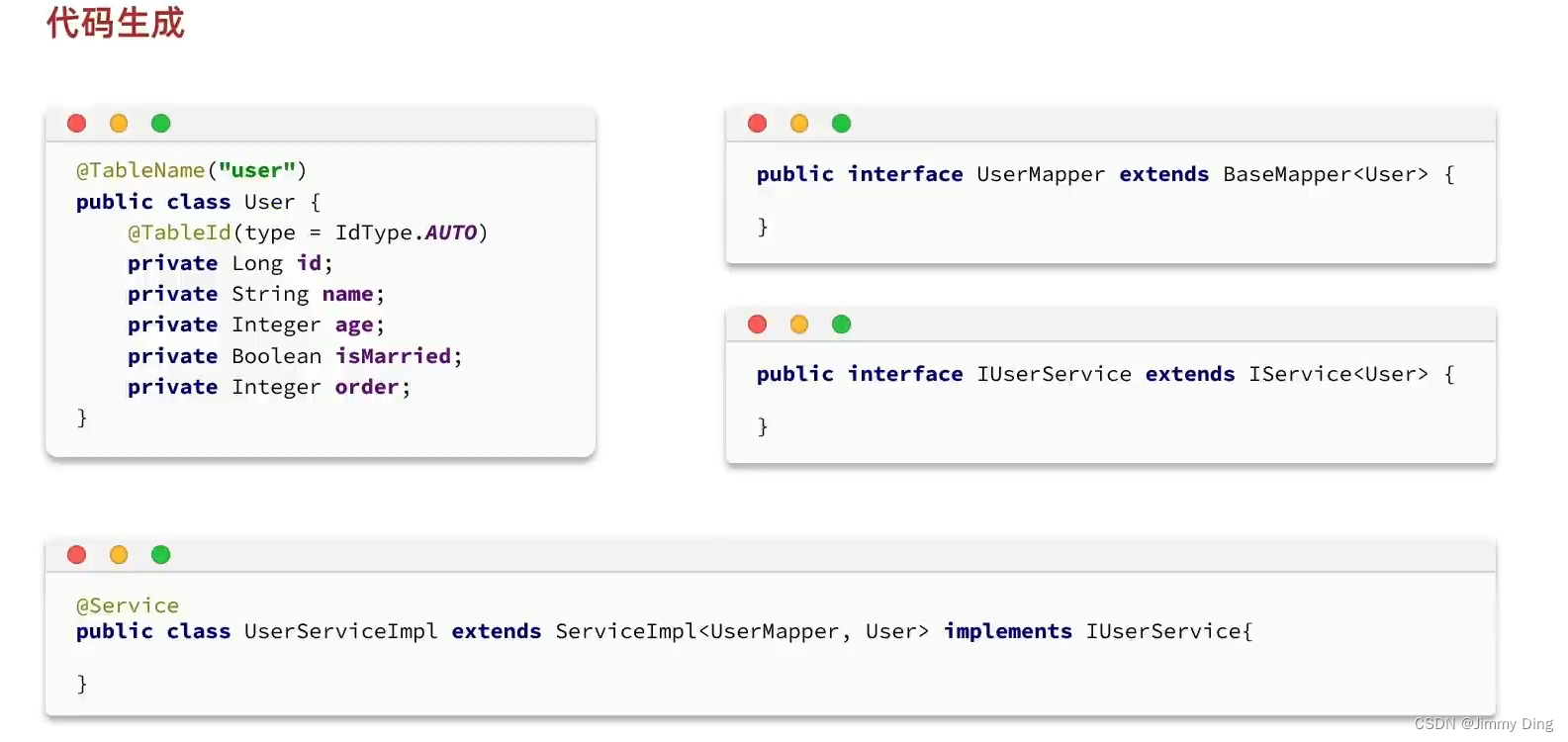Click green dot on User class window
Screen dimensions: 1568x742
(x=161, y=123)
